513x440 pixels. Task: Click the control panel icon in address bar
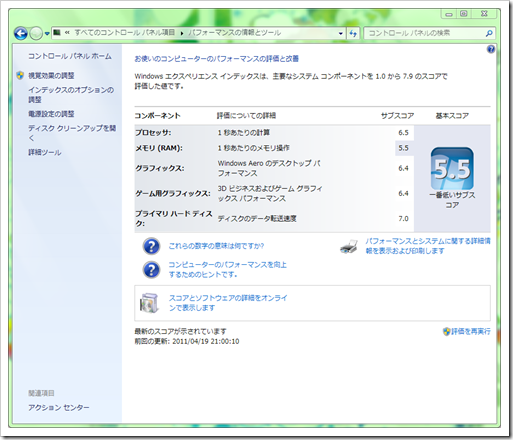pos(57,33)
